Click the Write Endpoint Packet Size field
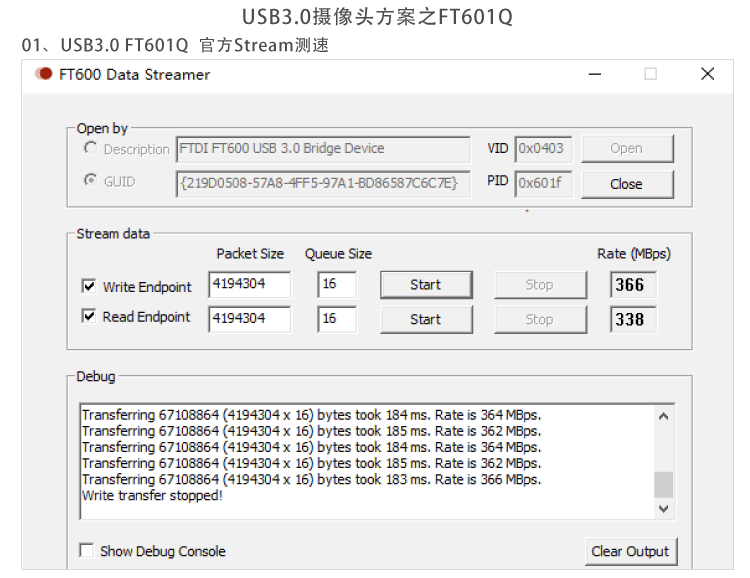This screenshot has height=578, width=750. 249,284
